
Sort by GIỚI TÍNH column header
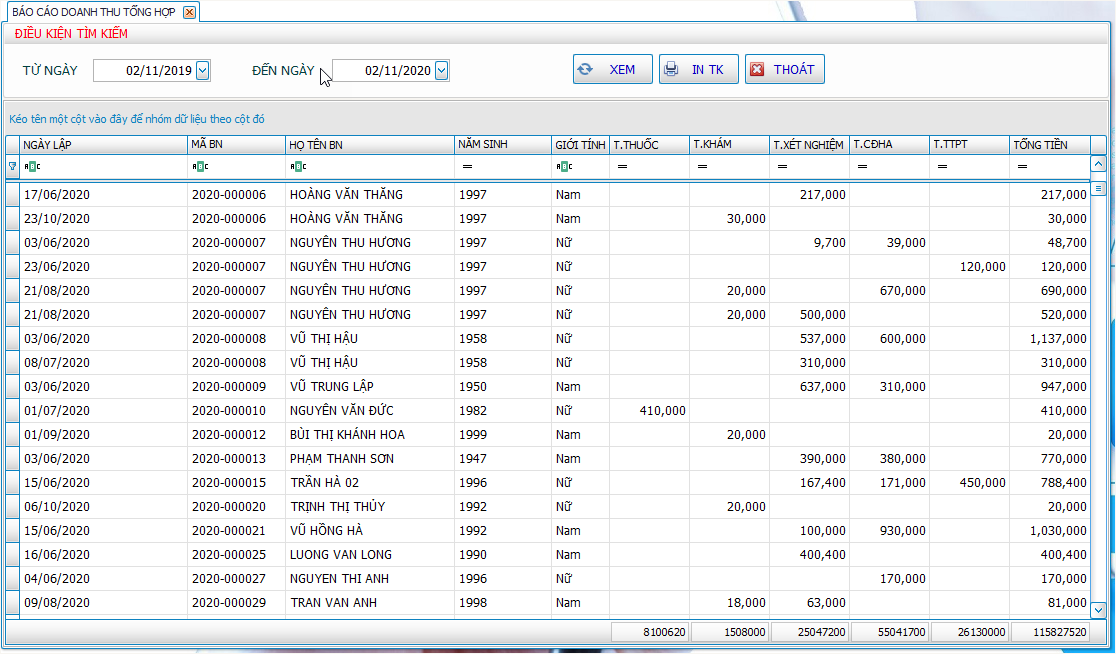tap(580, 144)
